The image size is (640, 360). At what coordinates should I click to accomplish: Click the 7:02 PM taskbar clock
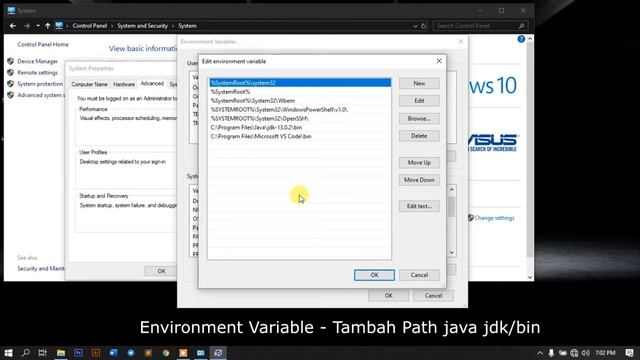[x=605, y=353]
